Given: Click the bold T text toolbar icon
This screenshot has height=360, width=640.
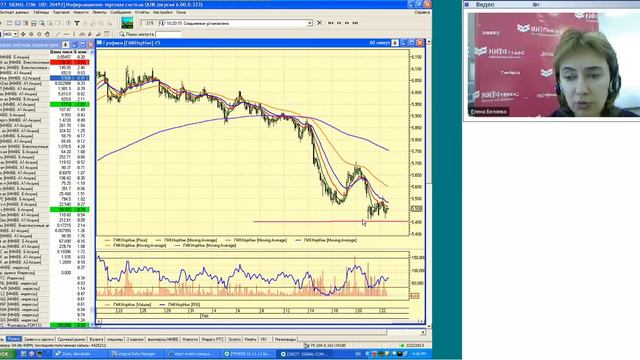Looking at the screenshot, I should (x=77, y=23).
